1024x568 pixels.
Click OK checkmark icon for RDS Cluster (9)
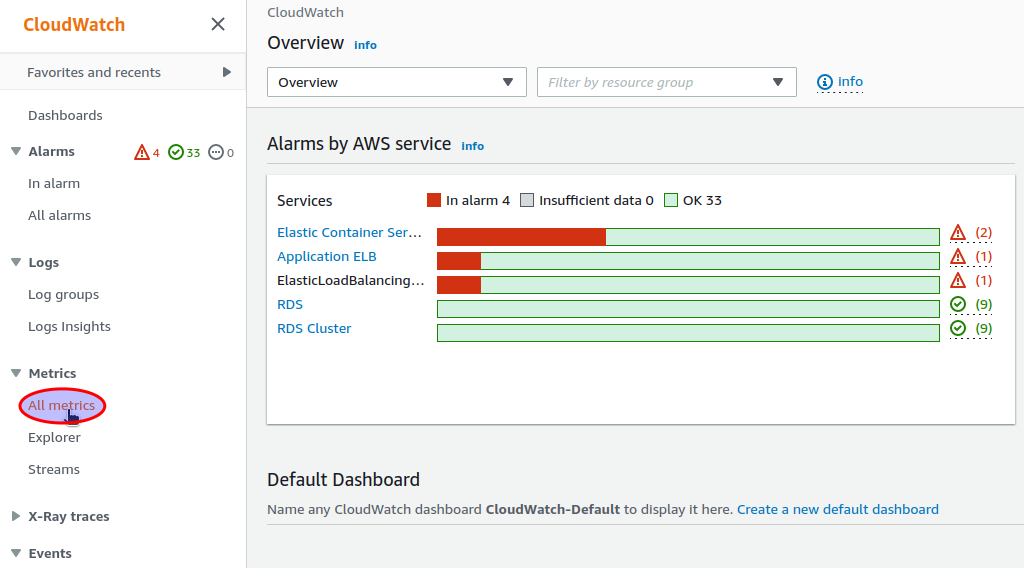tap(958, 328)
